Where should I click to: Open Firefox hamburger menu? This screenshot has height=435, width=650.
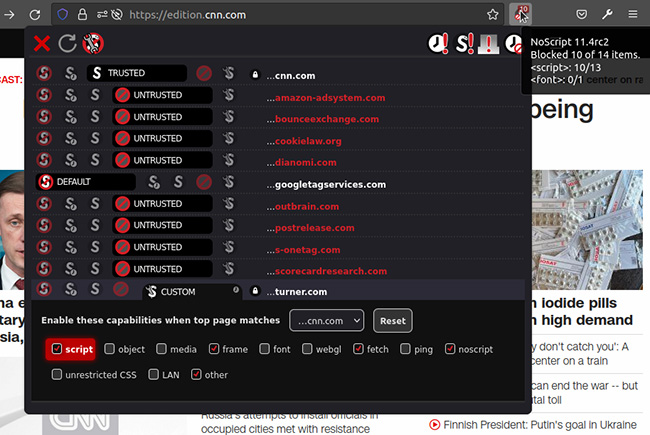633,15
